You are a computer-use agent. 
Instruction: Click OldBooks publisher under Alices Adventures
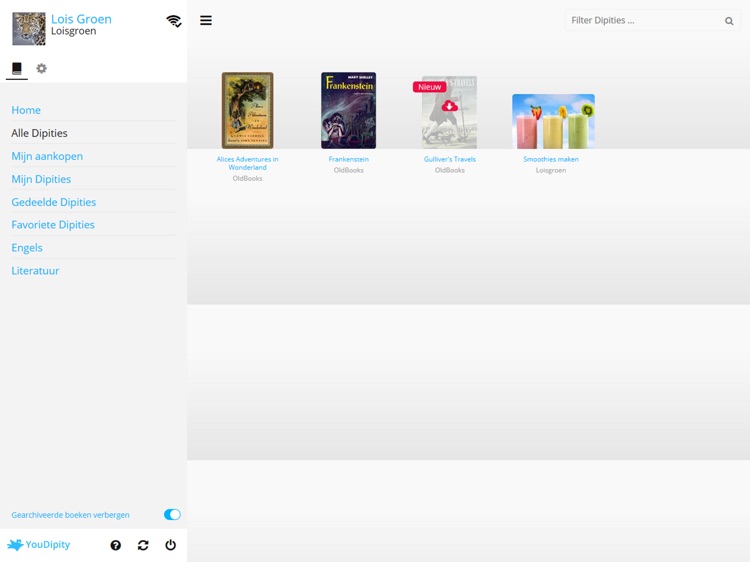pyautogui.click(x=247, y=178)
